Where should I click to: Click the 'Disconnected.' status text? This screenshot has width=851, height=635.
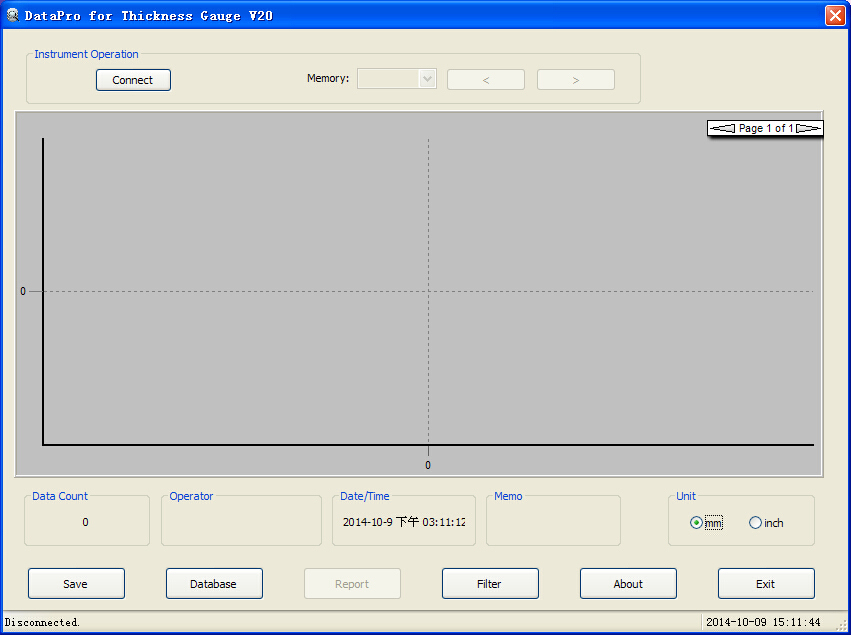pyautogui.click(x=42, y=622)
